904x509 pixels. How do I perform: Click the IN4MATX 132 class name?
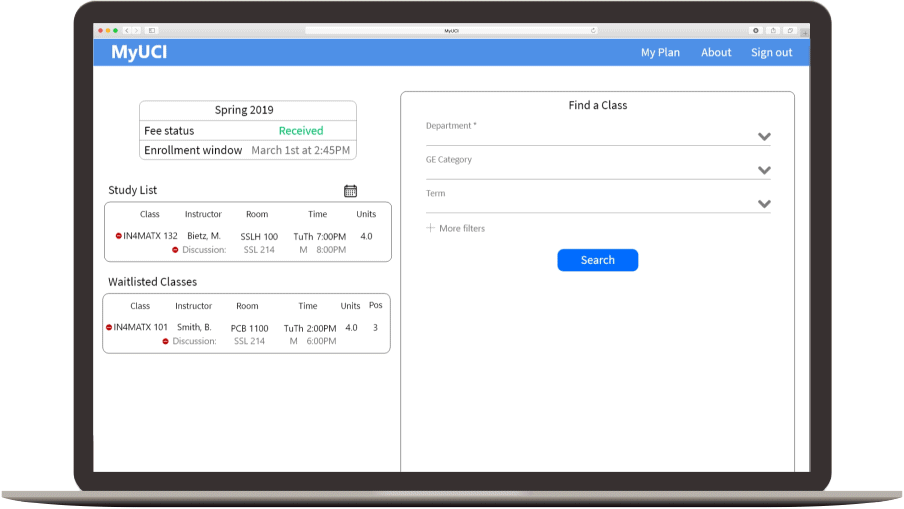click(150, 236)
